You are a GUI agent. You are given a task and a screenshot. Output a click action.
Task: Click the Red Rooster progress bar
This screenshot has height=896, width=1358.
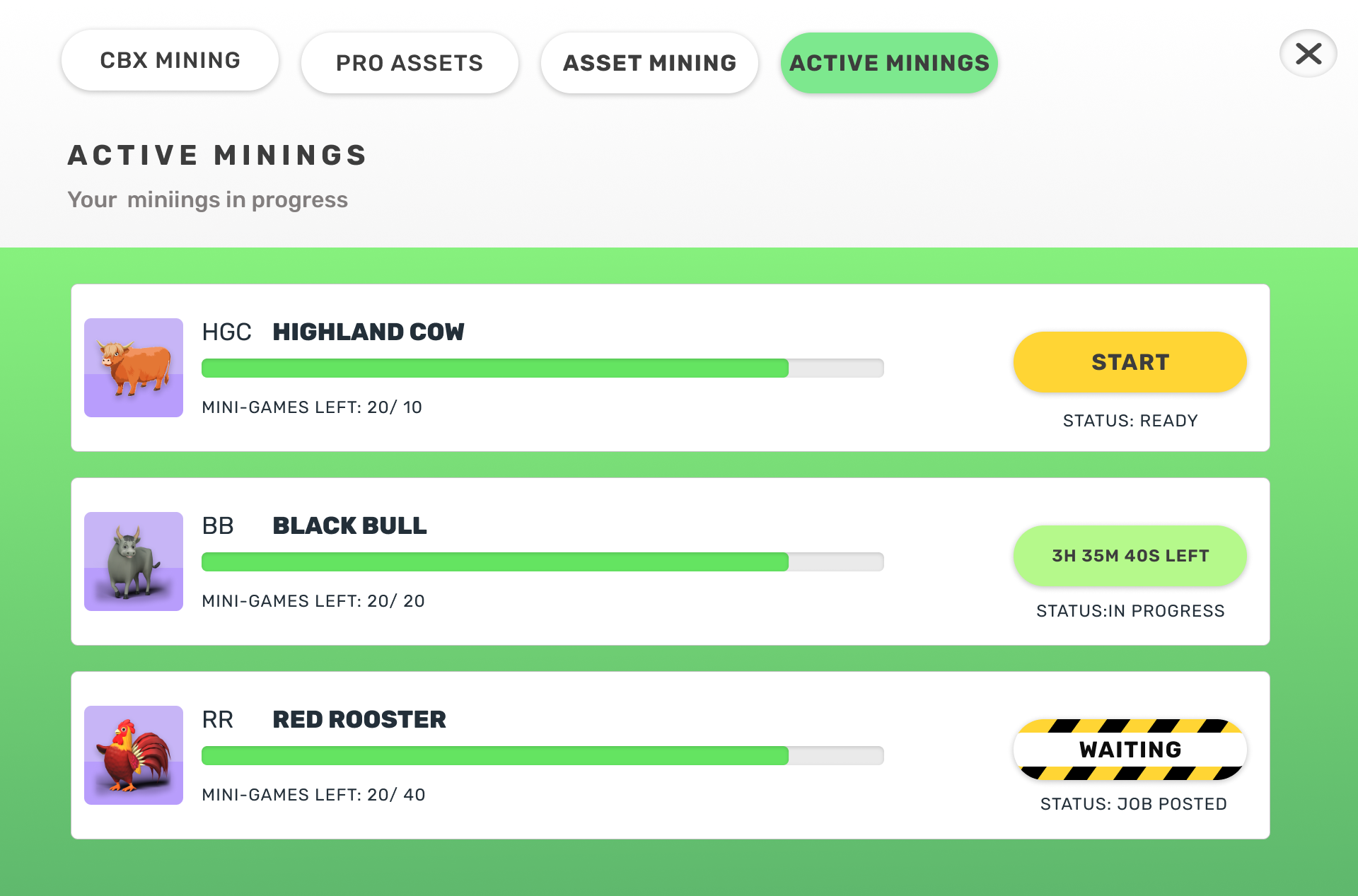tap(542, 755)
